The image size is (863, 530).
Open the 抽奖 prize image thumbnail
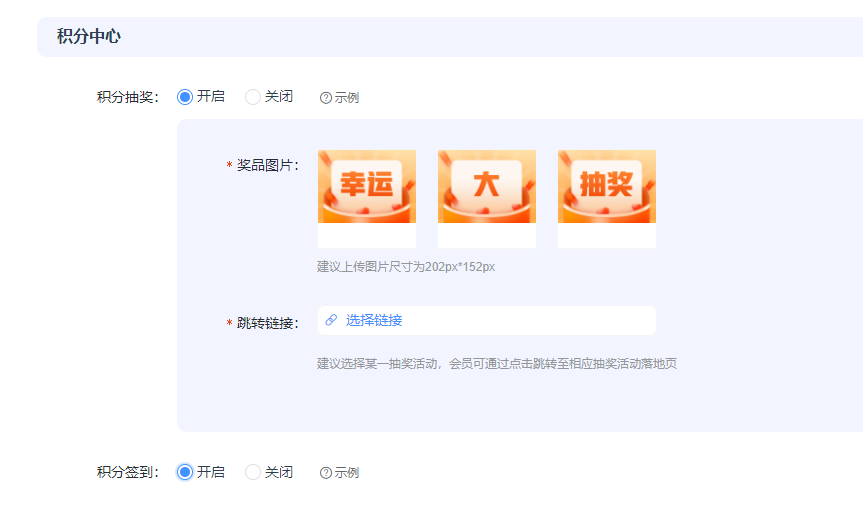[x=606, y=186]
